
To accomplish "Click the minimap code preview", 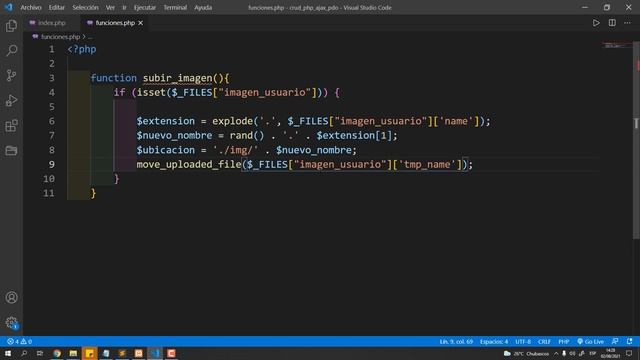I will 616,45.
